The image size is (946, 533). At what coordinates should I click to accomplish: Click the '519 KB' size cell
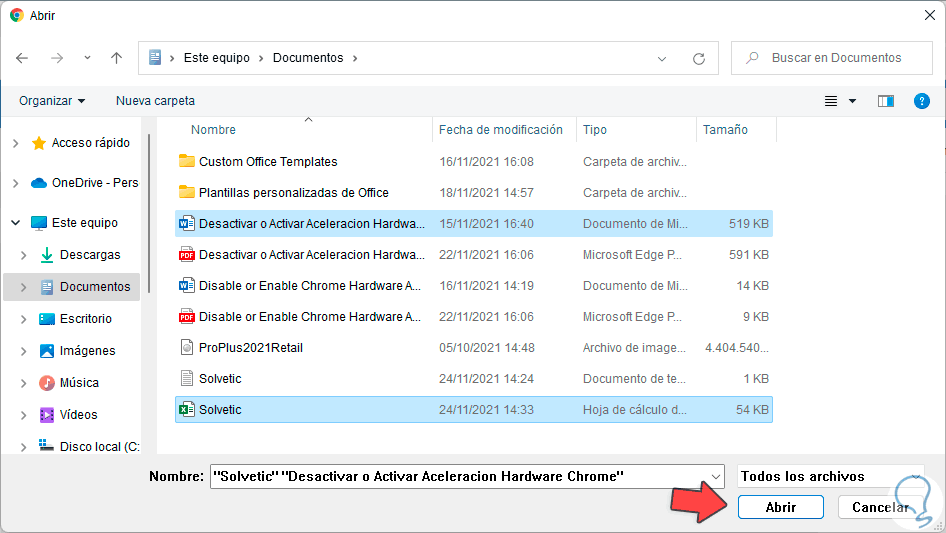(748, 224)
